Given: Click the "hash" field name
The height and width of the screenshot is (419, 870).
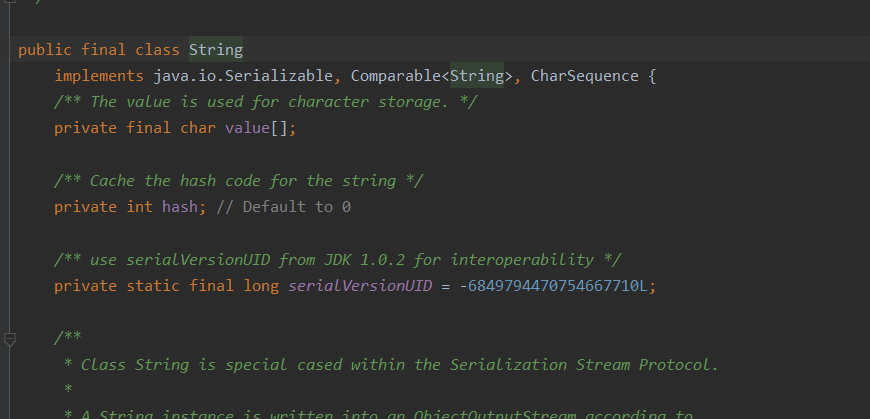Looking at the screenshot, I should (x=180, y=207).
